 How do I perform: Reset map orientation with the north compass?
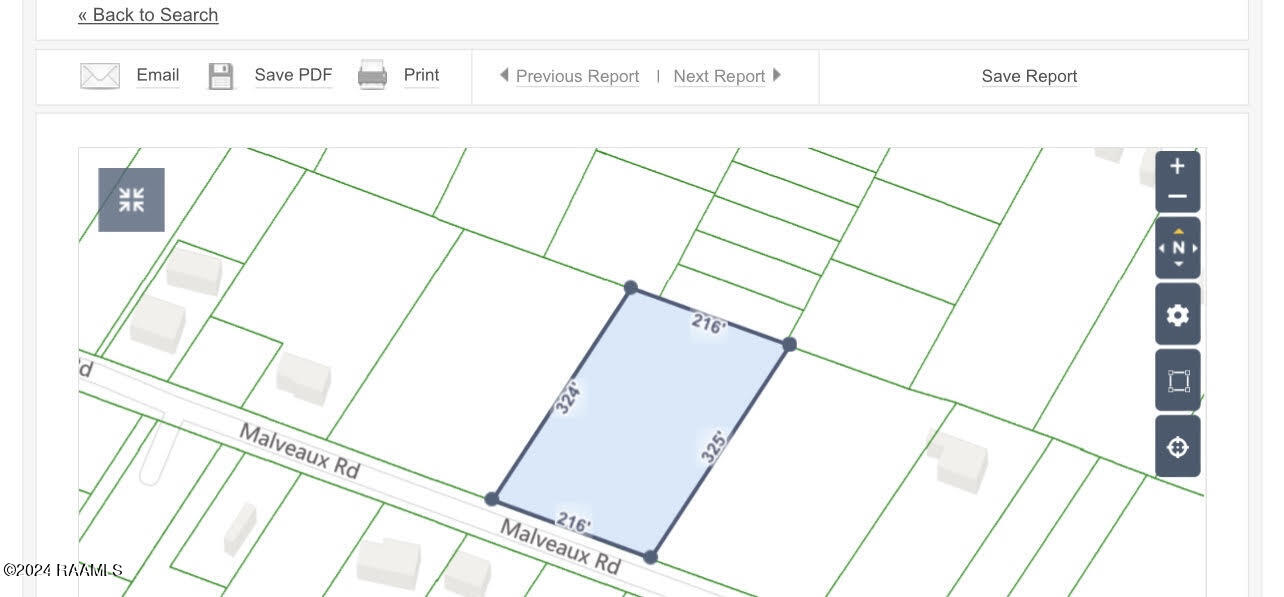click(1177, 248)
